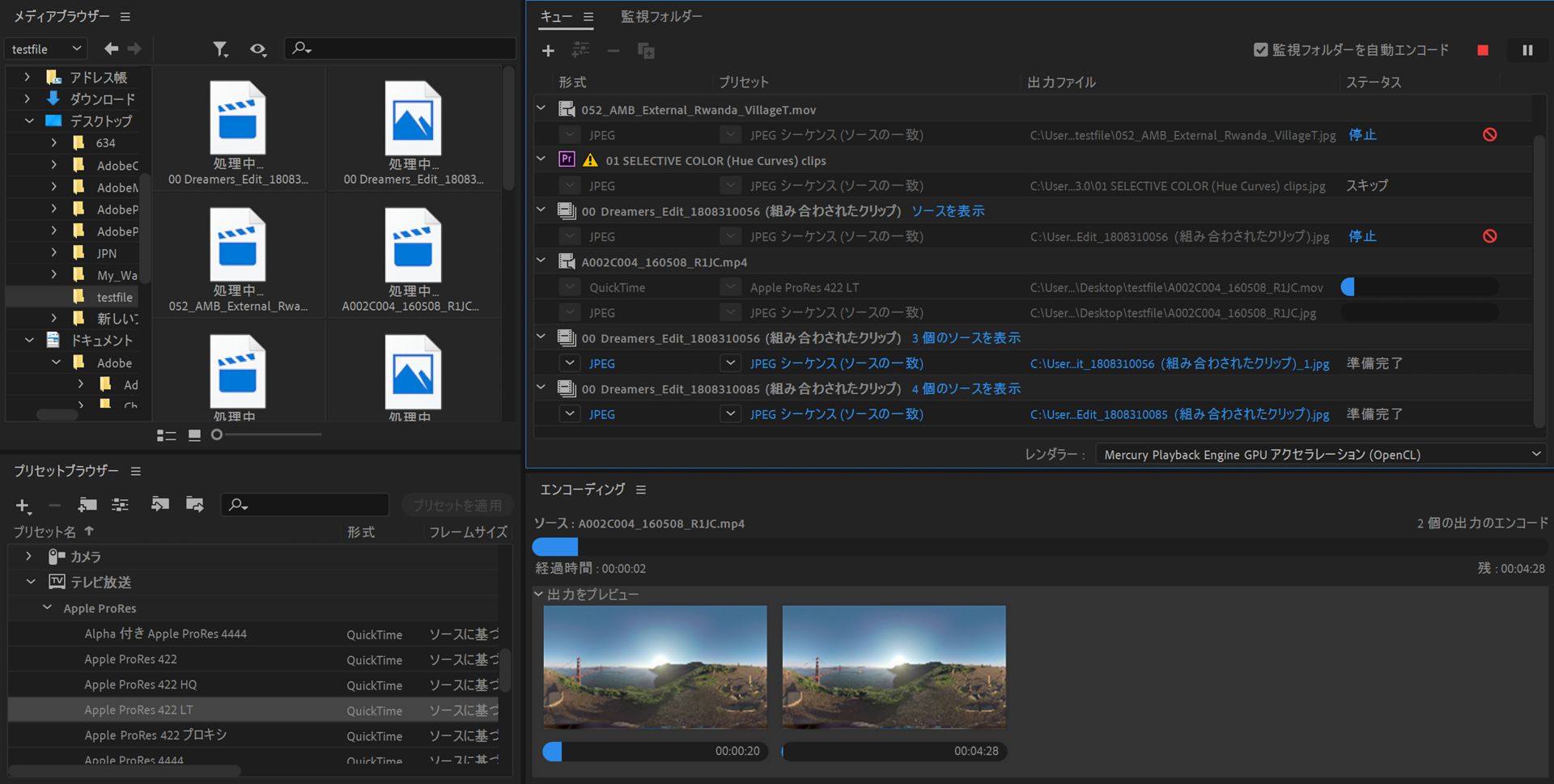Toggle auto-encode watch folders checkbox
The width and height of the screenshot is (1554, 784).
point(1260,50)
